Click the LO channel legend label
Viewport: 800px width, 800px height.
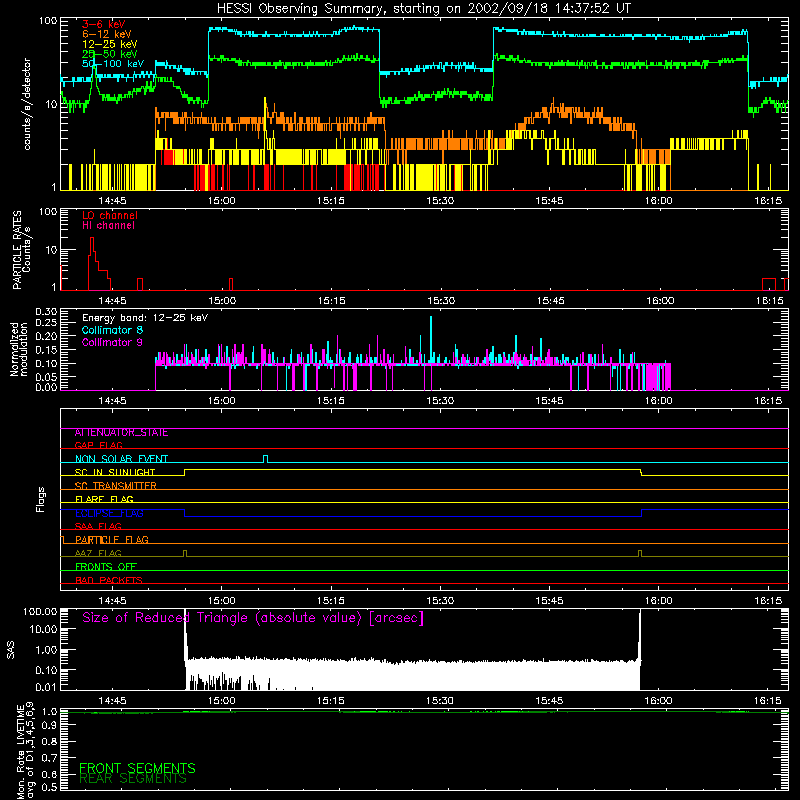110,215
